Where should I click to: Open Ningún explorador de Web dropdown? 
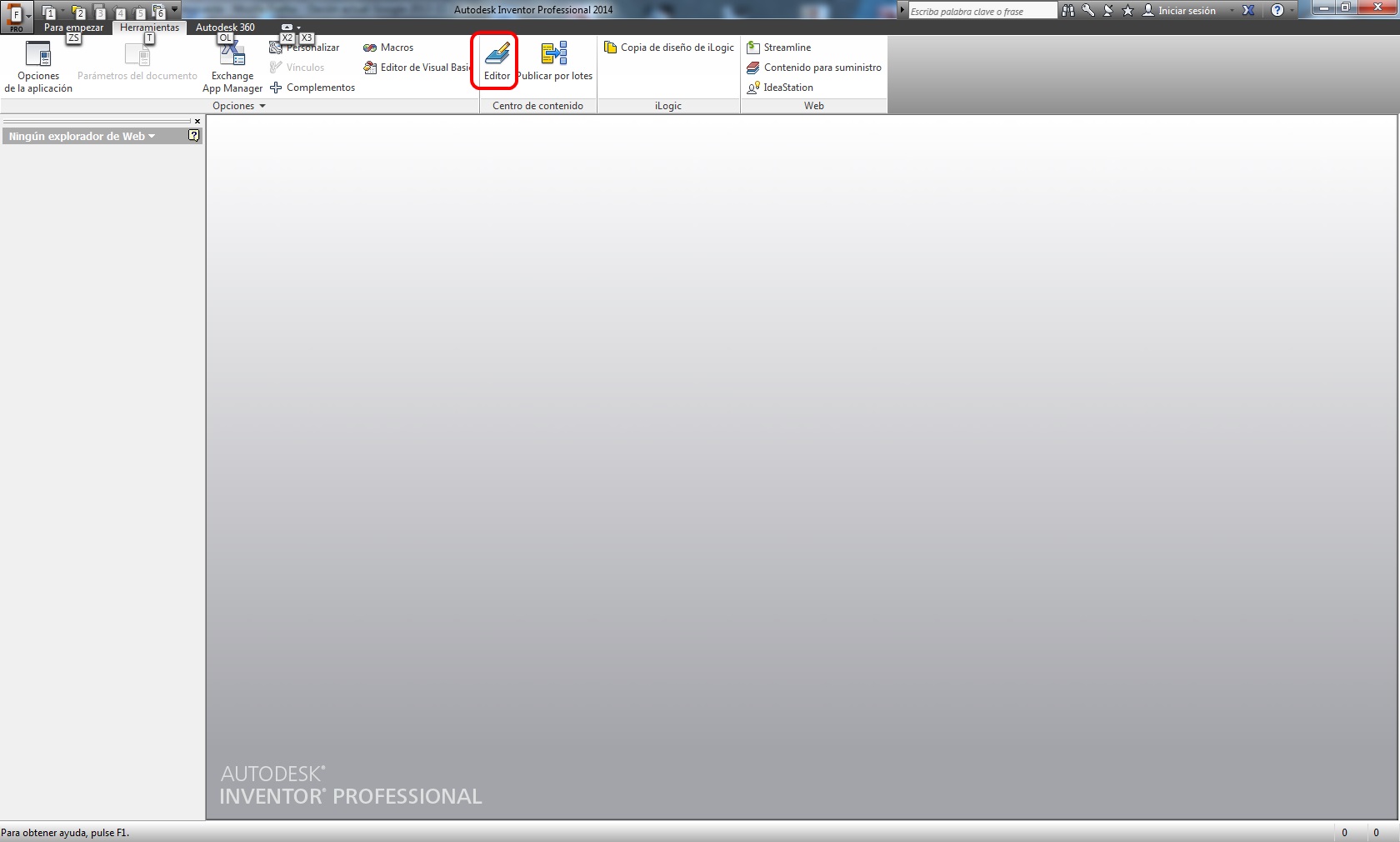click(x=82, y=137)
